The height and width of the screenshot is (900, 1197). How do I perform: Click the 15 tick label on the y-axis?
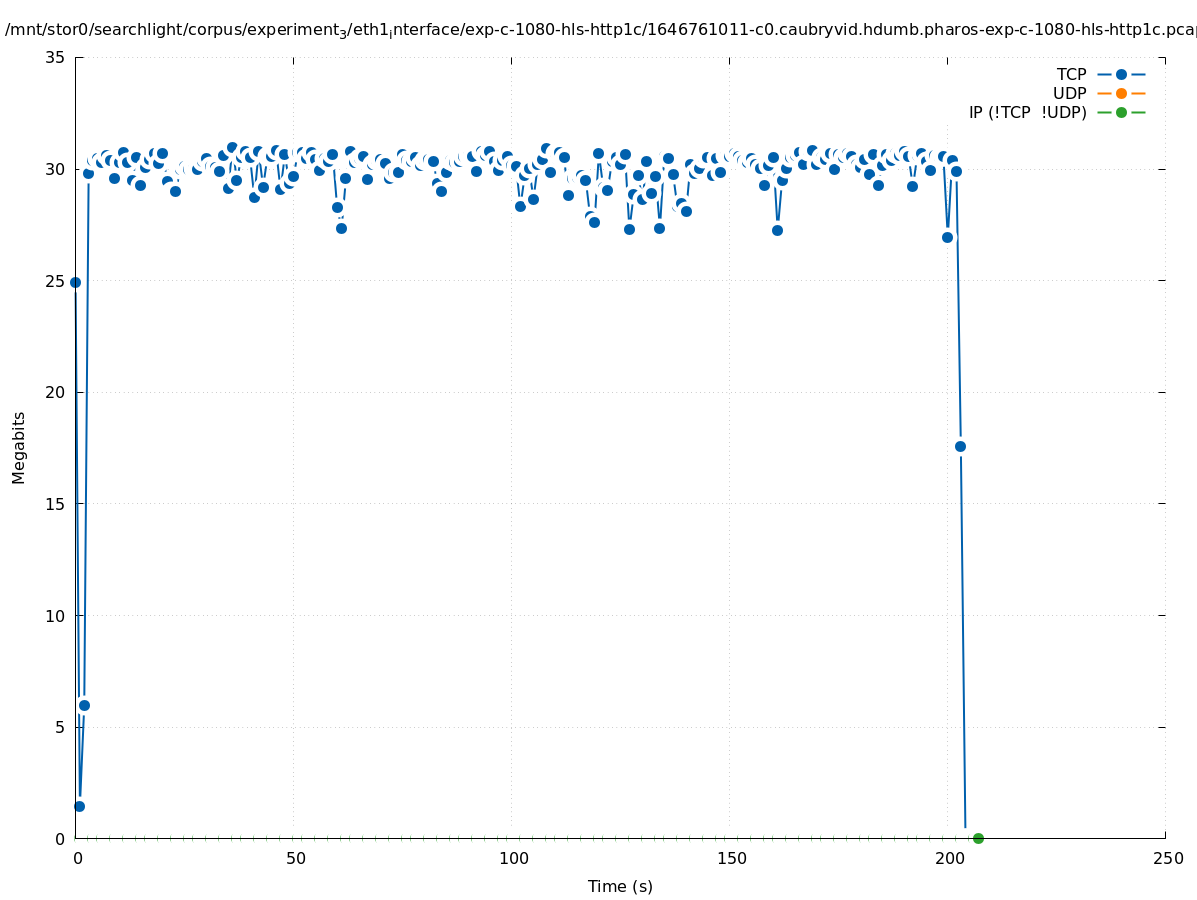56,504
